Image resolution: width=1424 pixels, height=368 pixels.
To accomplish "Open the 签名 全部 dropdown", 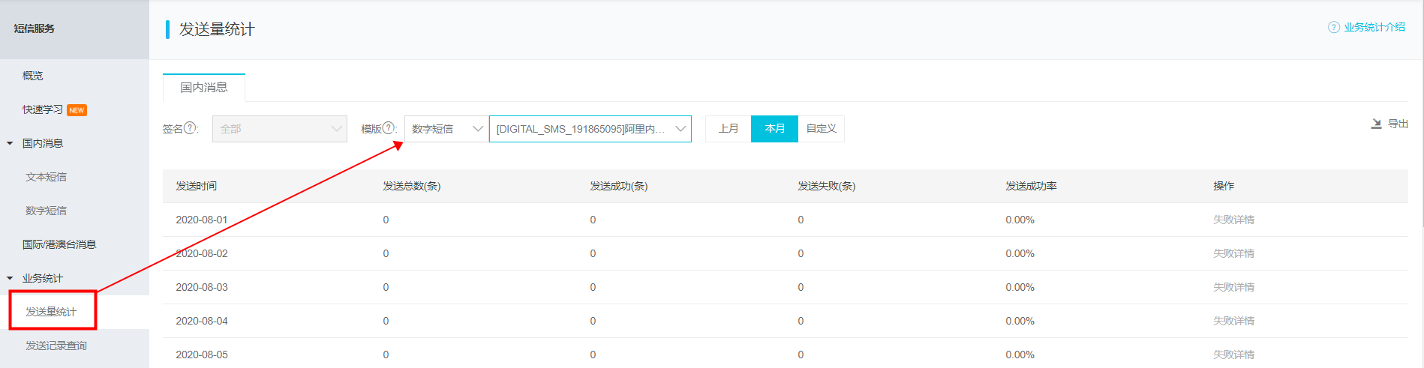I will tap(280, 129).
